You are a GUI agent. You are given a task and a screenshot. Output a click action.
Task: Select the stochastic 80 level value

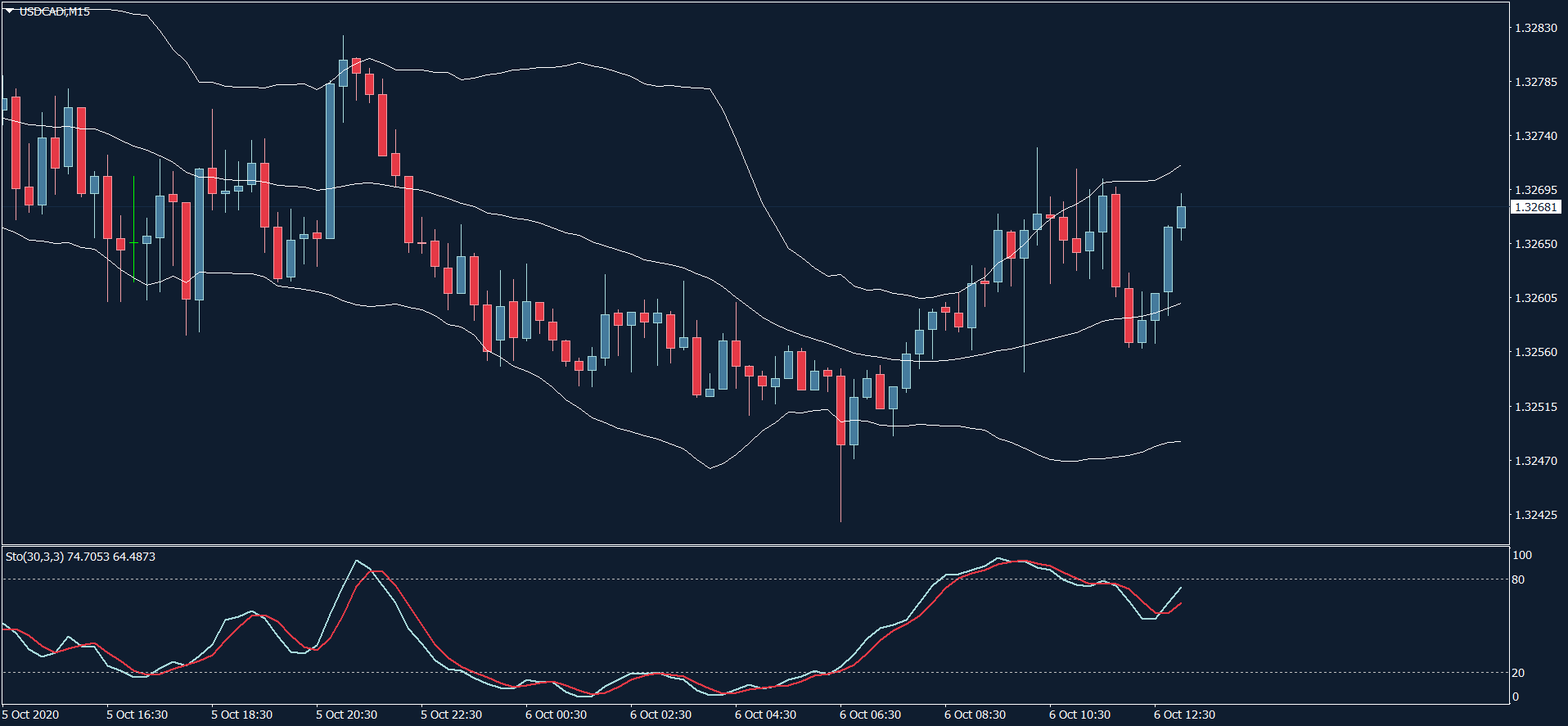(x=1518, y=579)
